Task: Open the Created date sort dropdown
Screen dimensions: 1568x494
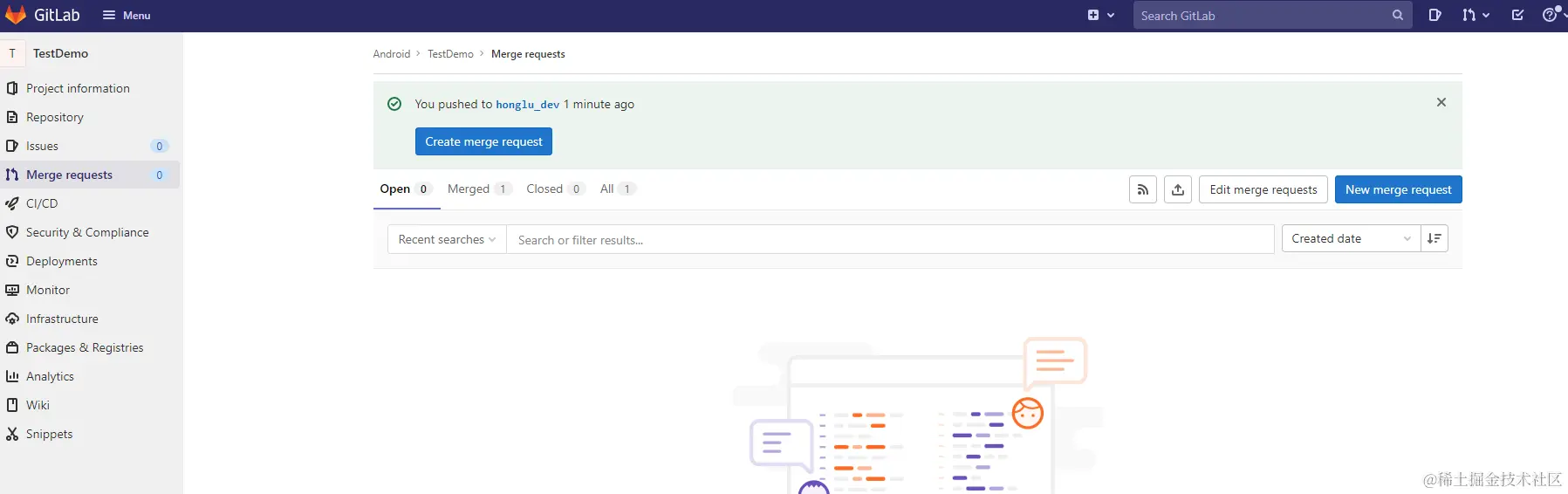Action: (x=1350, y=238)
